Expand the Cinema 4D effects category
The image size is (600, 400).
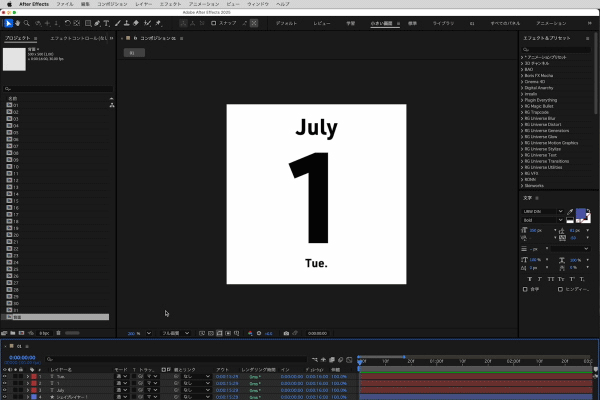[x=522, y=82]
